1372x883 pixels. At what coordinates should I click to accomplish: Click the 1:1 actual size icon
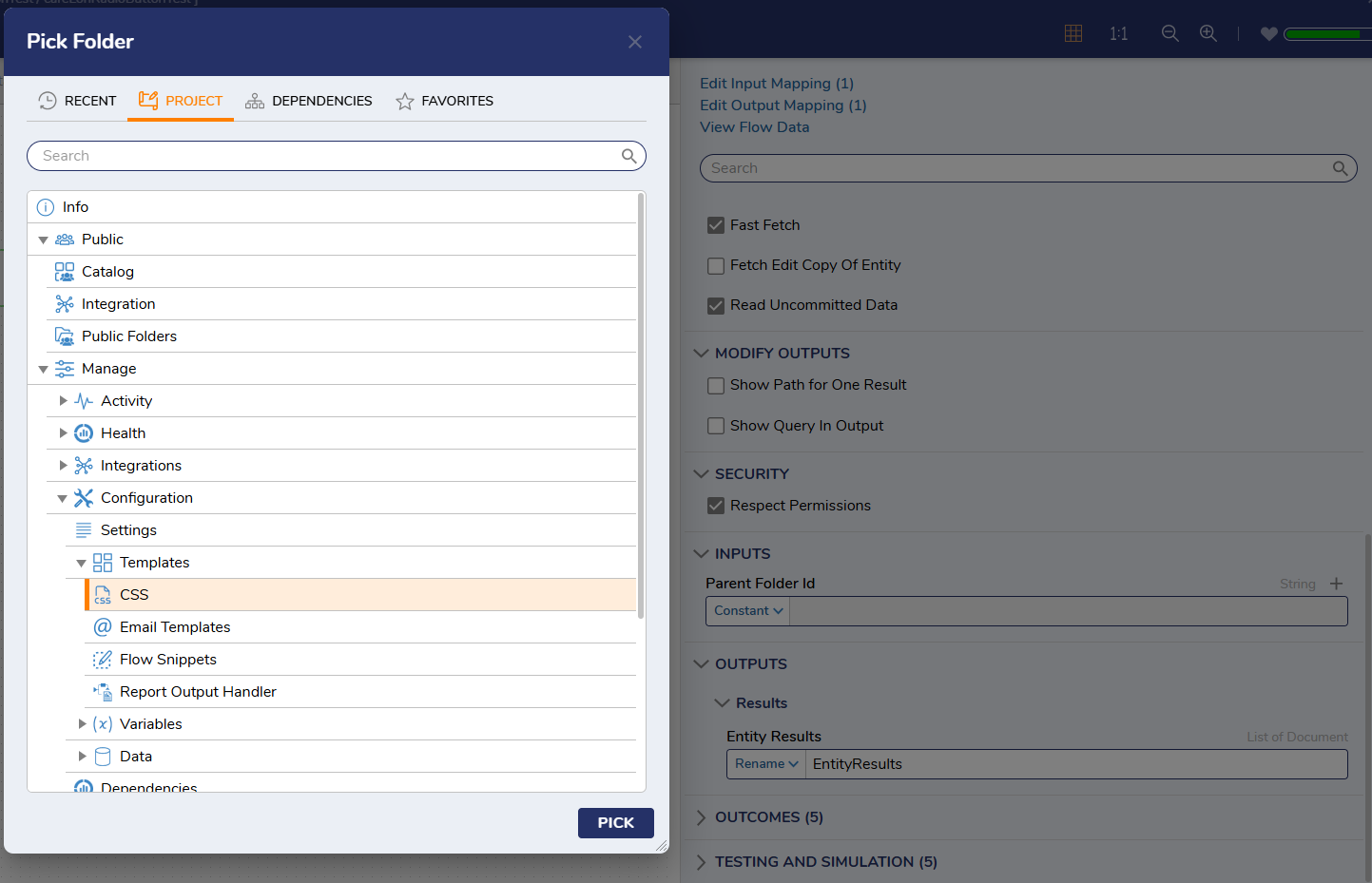[1118, 34]
